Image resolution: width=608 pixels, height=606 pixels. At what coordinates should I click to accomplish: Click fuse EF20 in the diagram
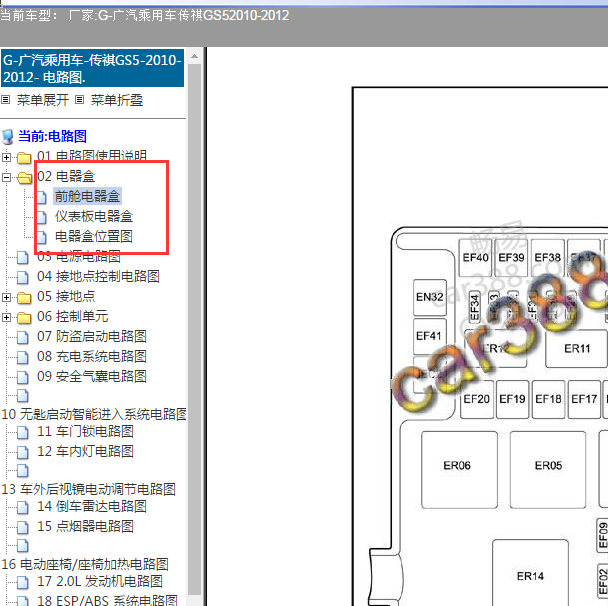tap(477, 399)
